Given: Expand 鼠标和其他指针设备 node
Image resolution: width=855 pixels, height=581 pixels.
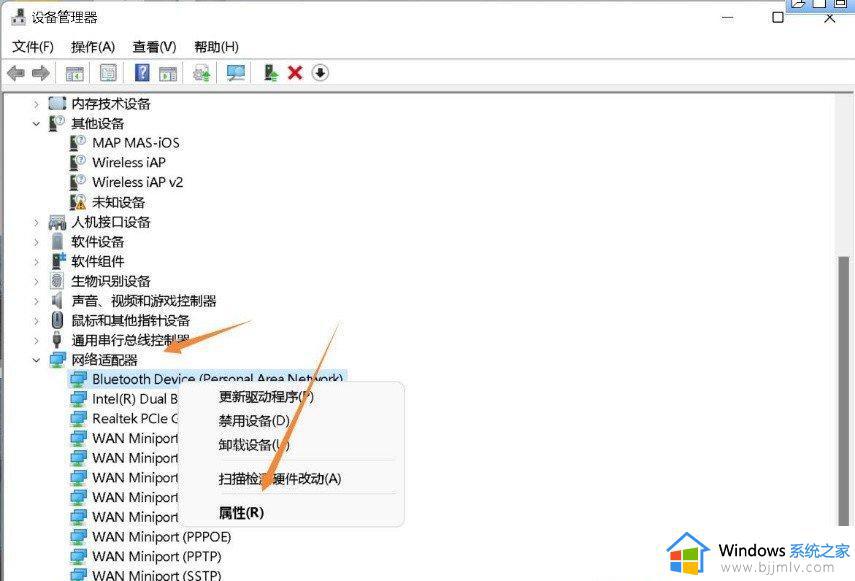Looking at the screenshot, I should point(36,320).
